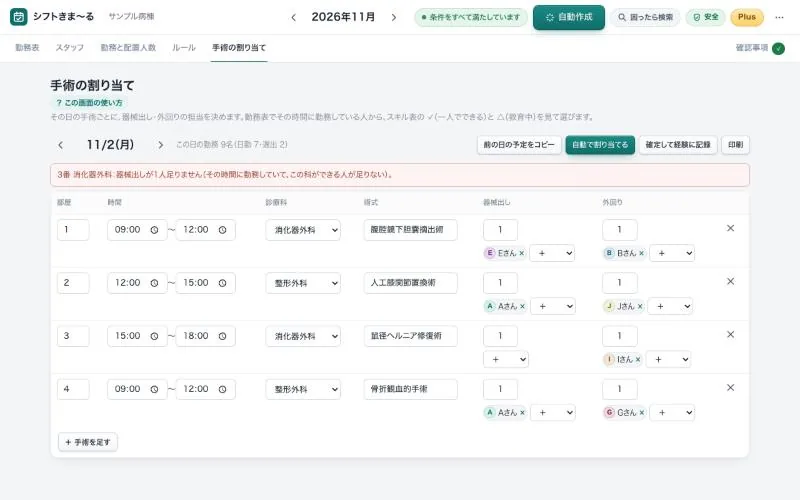Open clock picker for row 4 end 12:00
This screenshot has height=500, width=800.
[222, 389]
